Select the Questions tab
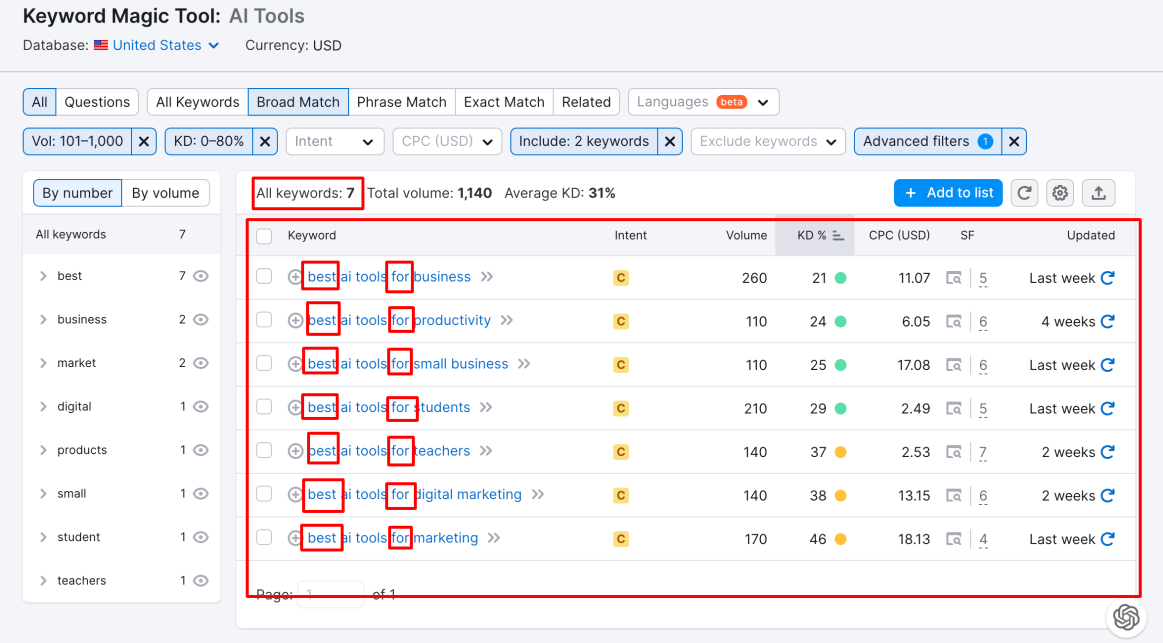1163x643 pixels. coord(97,102)
